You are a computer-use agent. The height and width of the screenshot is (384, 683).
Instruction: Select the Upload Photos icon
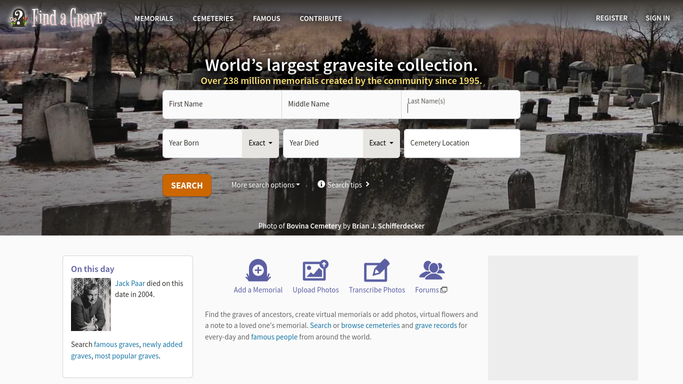315,270
